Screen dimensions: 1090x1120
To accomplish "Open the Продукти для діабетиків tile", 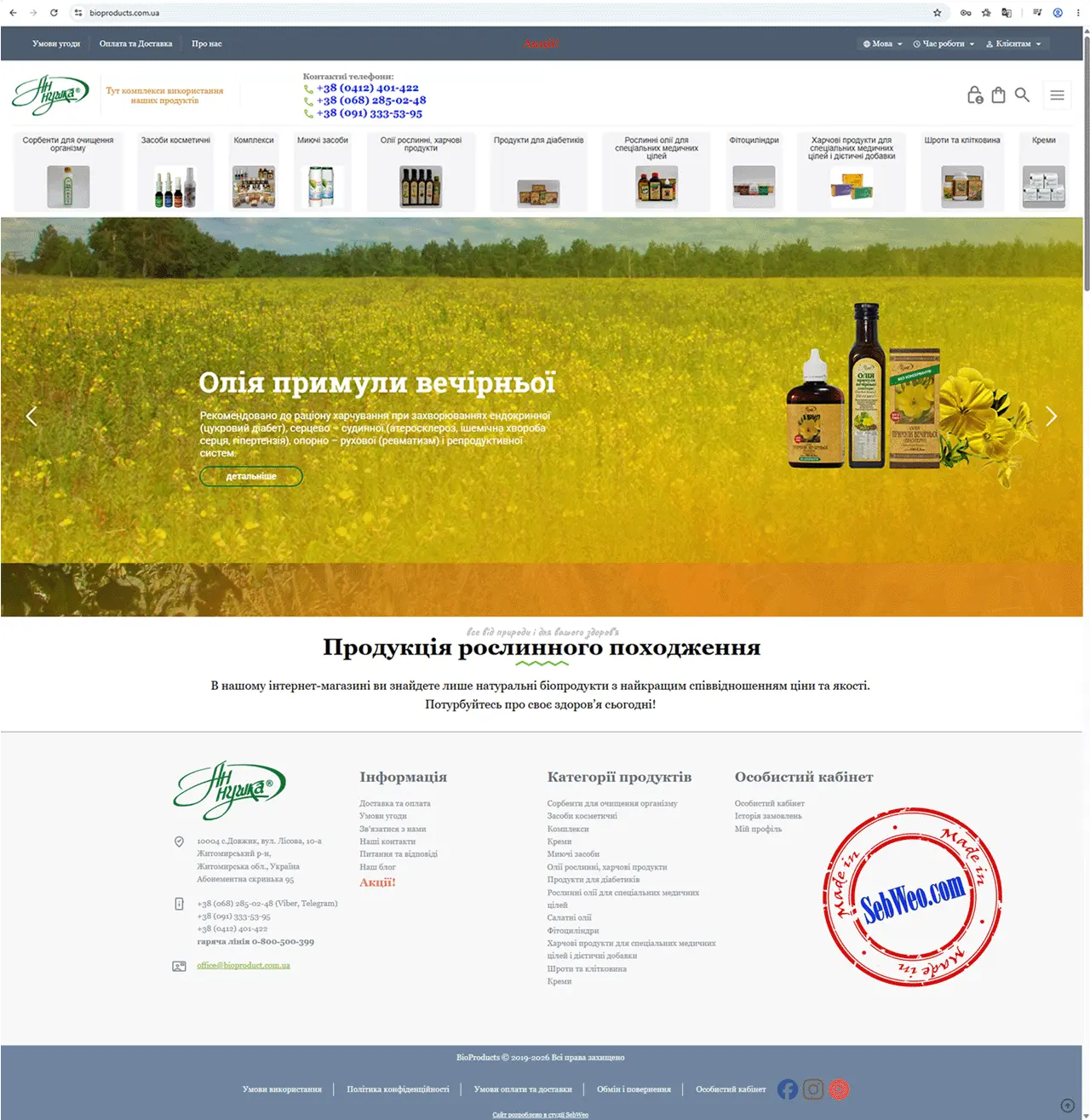I will point(539,171).
